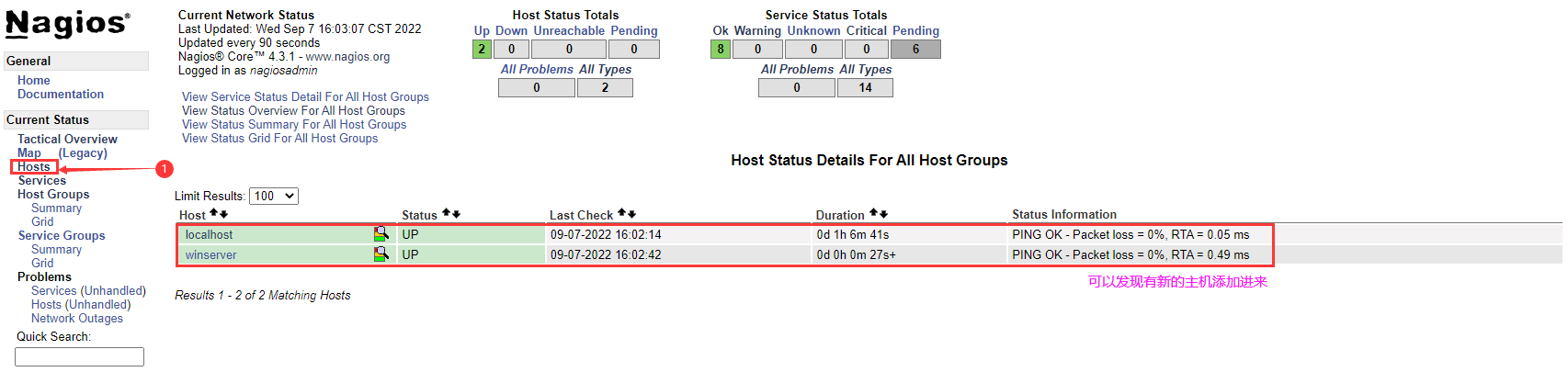
Task: Click the service Ok header link
Action: click(x=721, y=30)
